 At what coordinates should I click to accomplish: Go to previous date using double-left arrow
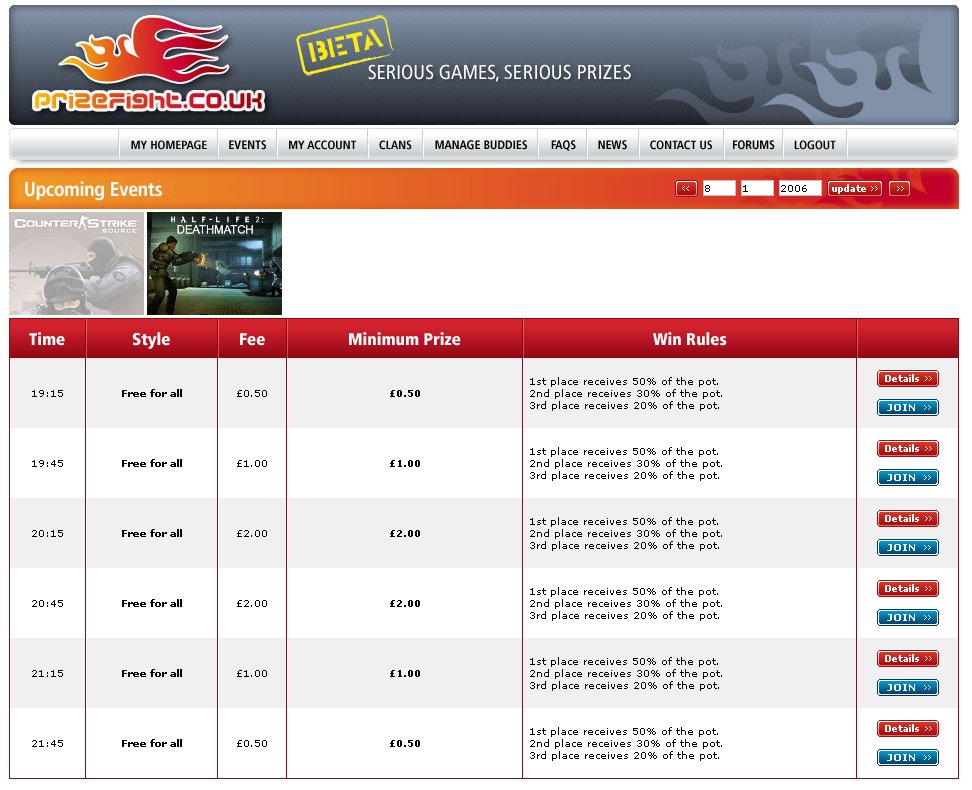tap(686, 189)
